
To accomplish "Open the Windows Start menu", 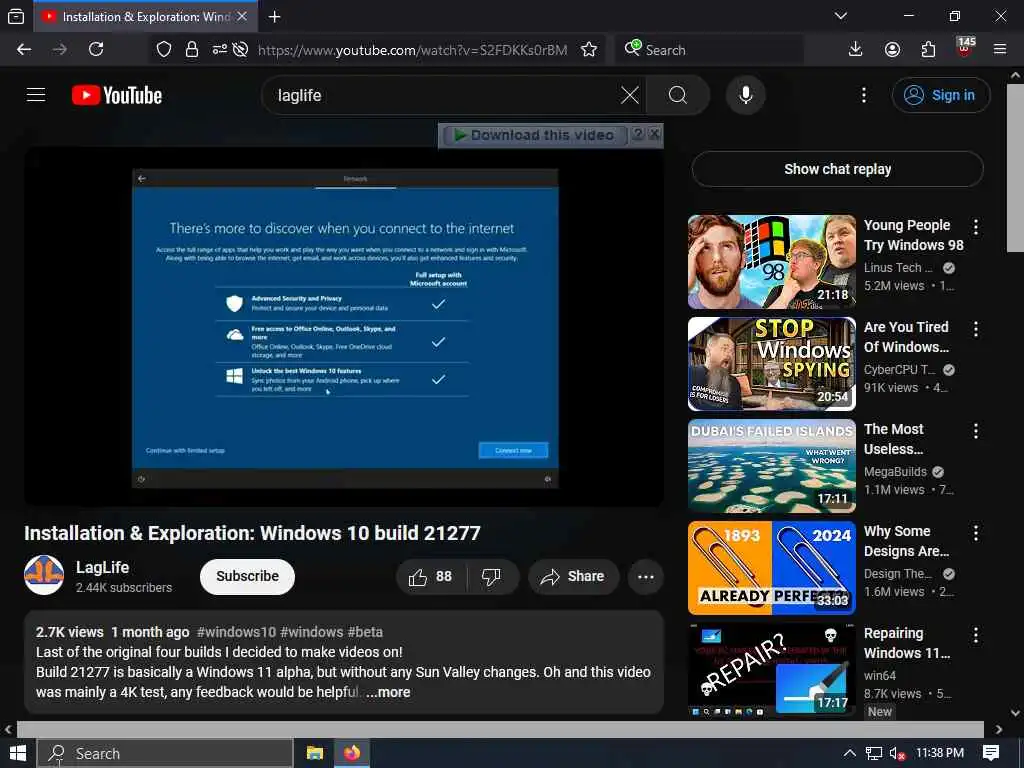I will click(x=18, y=754).
